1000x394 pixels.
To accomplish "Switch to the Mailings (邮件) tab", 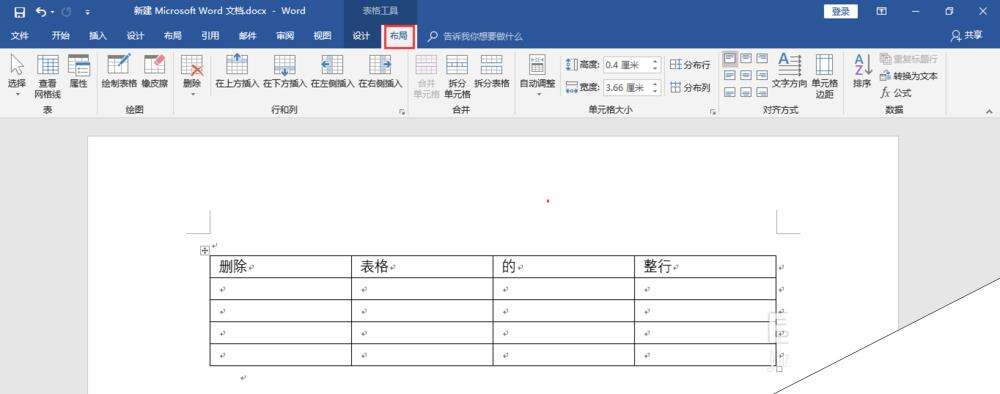I will pos(247,36).
